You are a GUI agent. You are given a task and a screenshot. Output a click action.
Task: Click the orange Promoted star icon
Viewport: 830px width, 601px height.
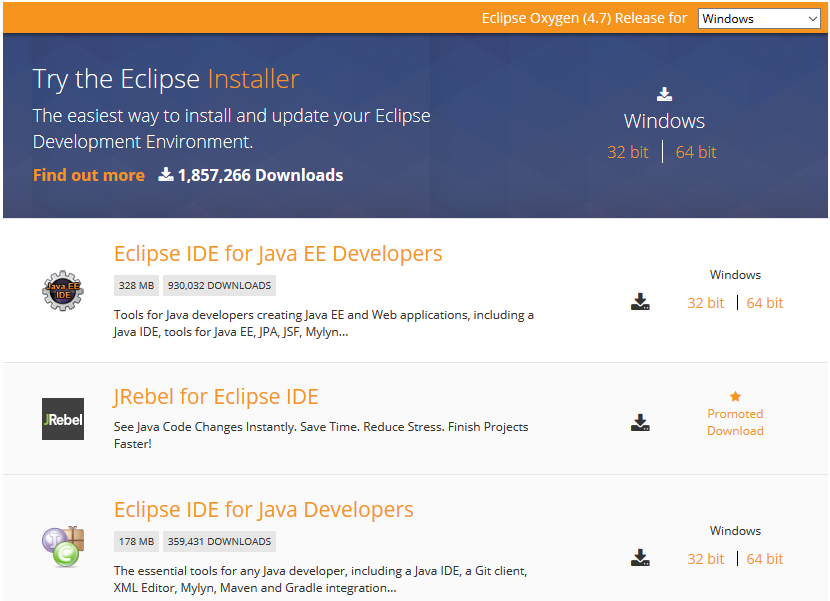[735, 396]
